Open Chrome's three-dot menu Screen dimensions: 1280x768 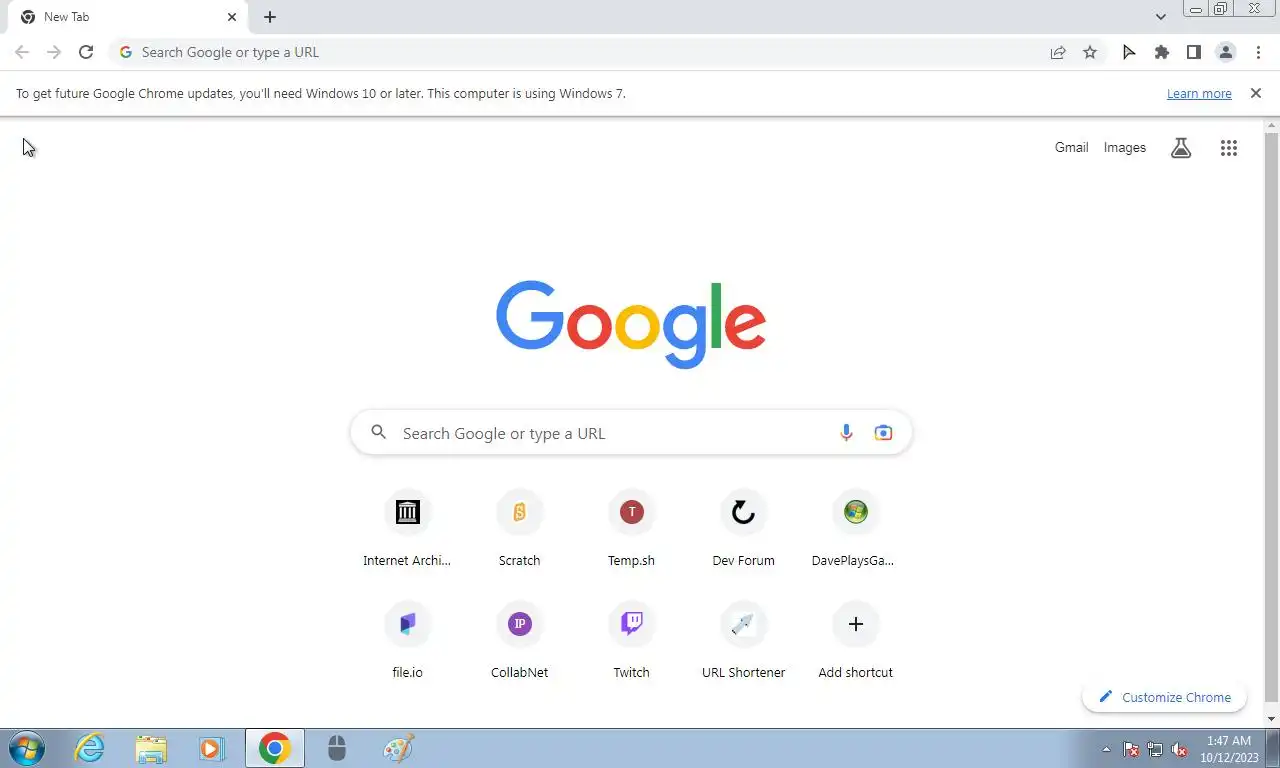1258,52
